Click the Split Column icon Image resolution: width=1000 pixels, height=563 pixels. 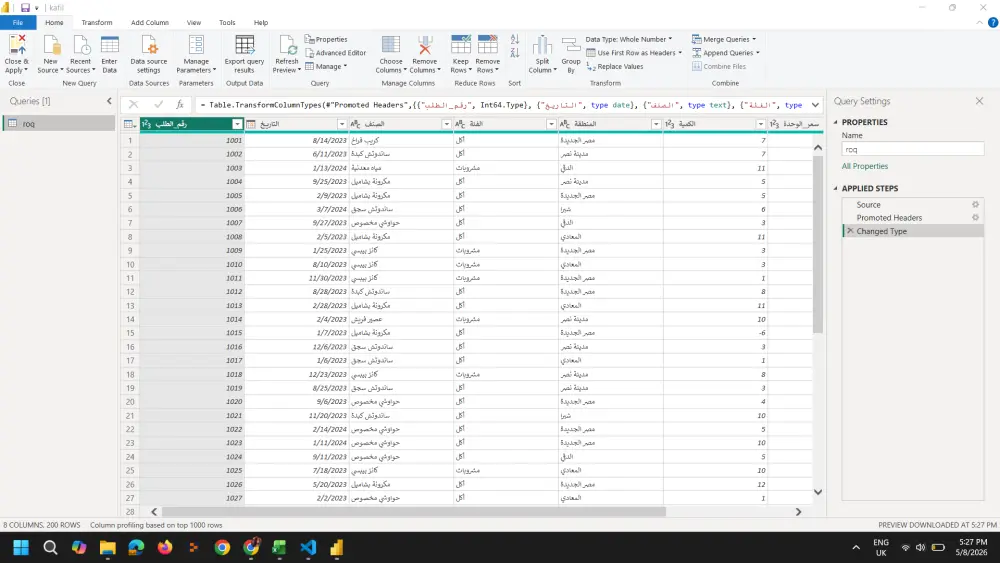point(542,46)
